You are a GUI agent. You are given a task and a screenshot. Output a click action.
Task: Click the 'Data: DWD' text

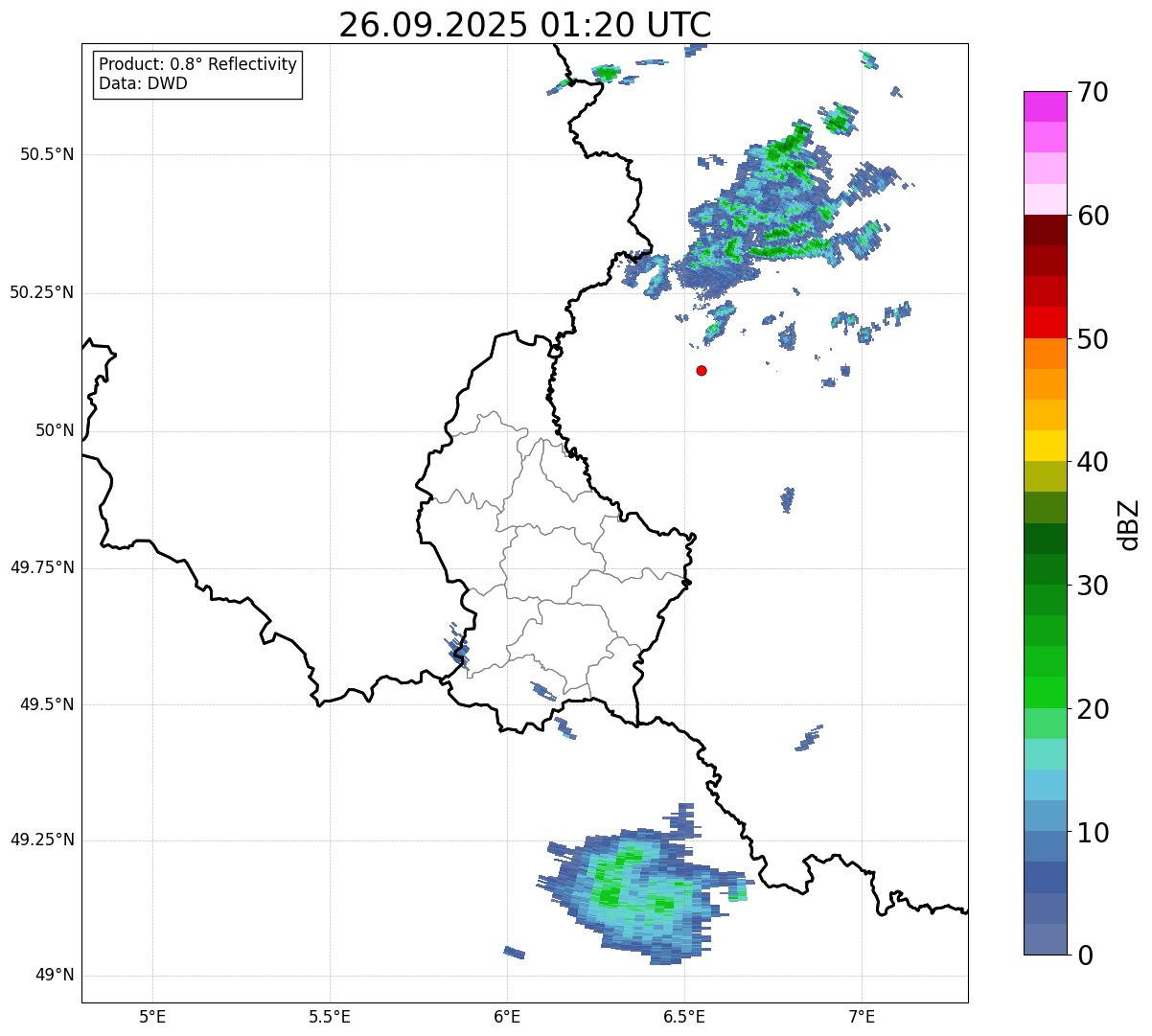143,83
